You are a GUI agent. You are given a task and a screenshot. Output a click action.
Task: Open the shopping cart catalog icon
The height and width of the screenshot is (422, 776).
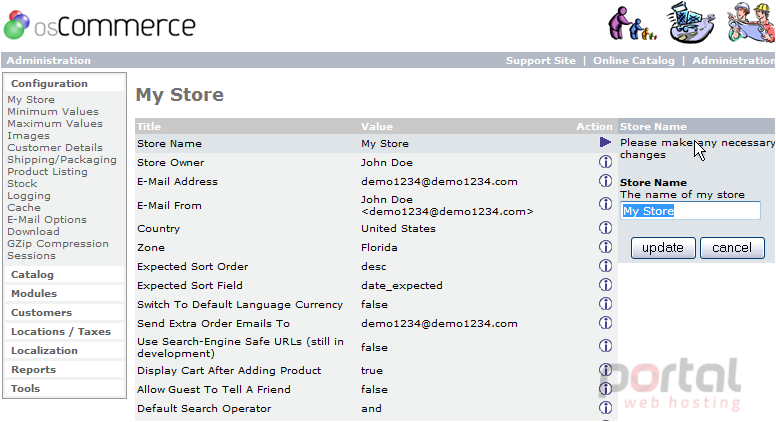click(691, 23)
